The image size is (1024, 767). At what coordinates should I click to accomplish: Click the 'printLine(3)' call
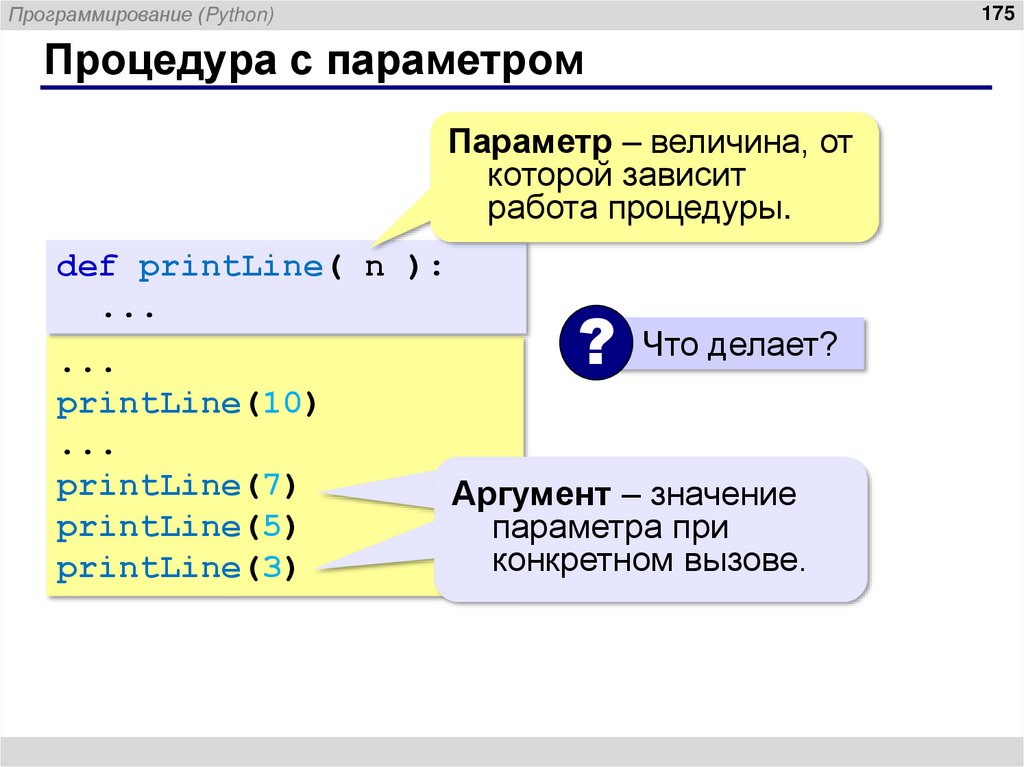point(176,568)
